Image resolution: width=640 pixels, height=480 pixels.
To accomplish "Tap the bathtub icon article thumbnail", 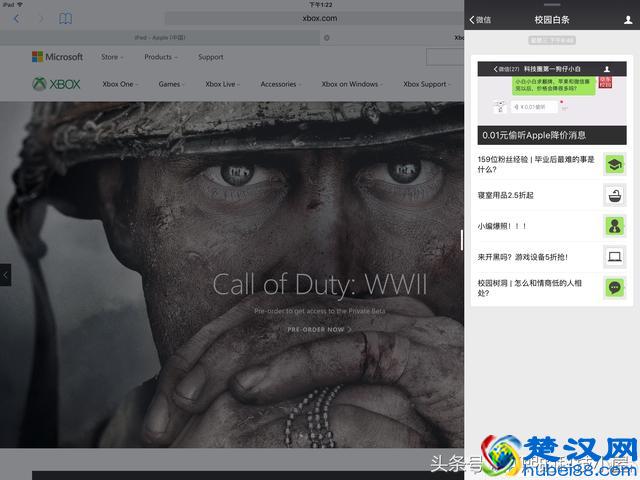I will point(614,195).
